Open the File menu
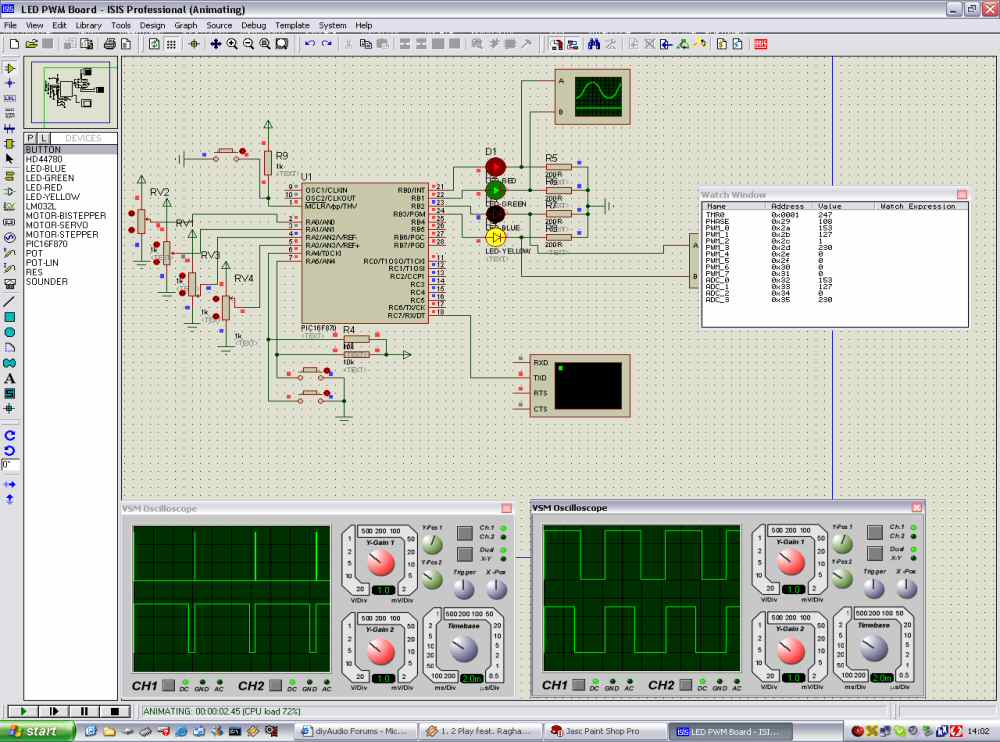This screenshot has height=742, width=1000. tap(10, 26)
